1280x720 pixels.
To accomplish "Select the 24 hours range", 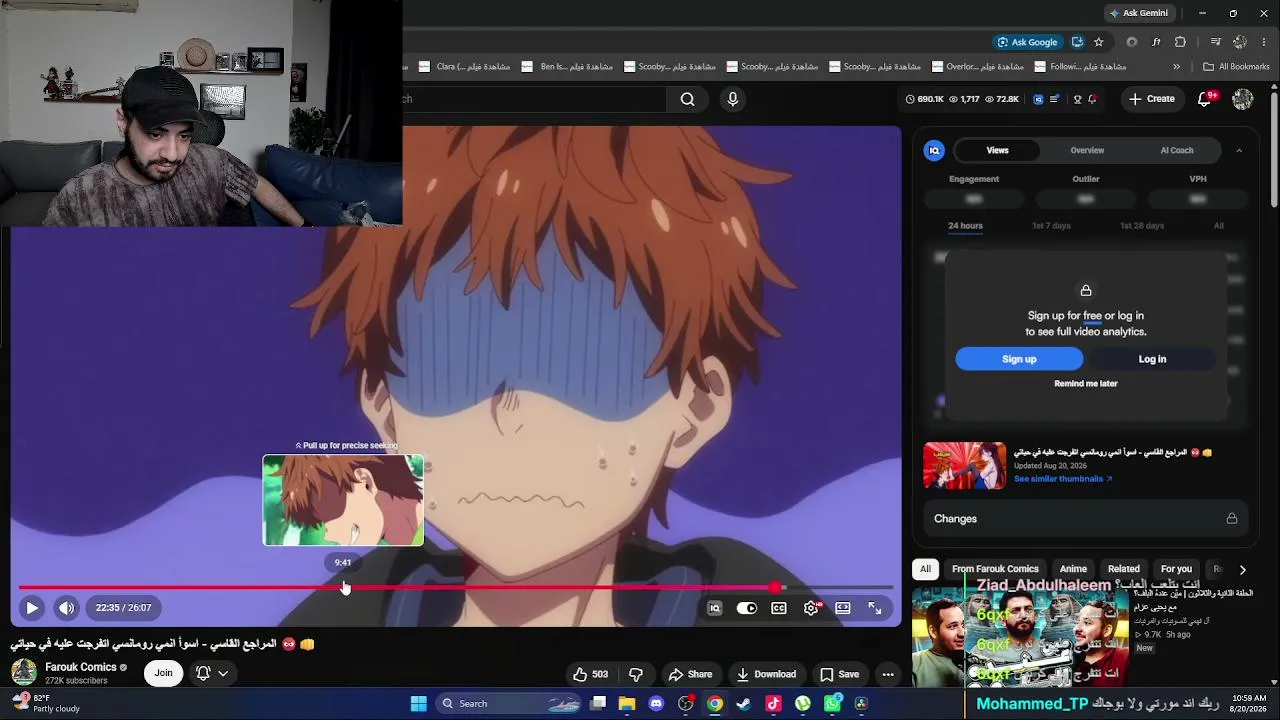I will pos(965,226).
